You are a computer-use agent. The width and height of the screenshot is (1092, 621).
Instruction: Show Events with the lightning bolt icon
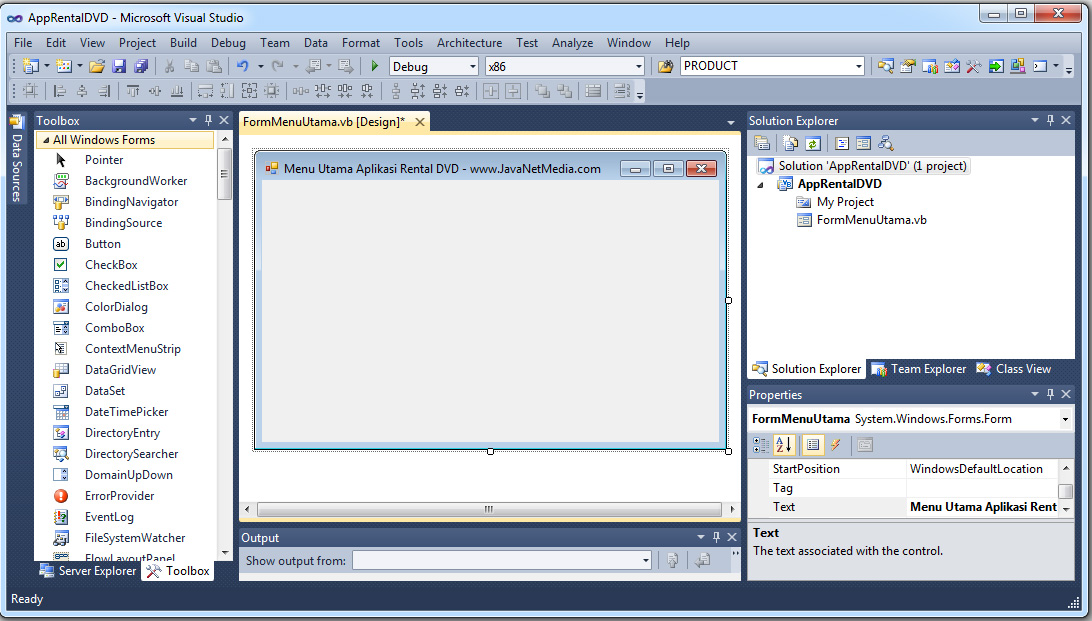835,445
